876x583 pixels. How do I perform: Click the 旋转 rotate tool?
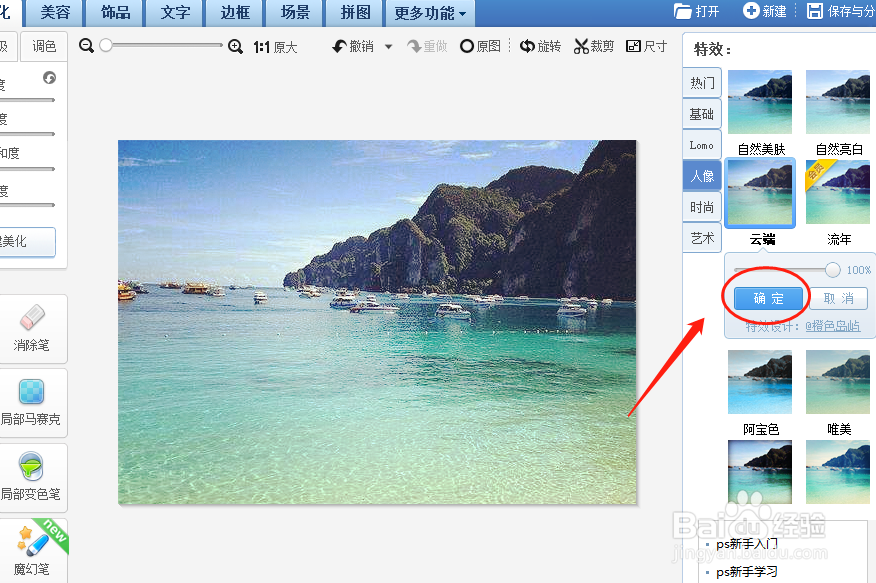(540, 46)
